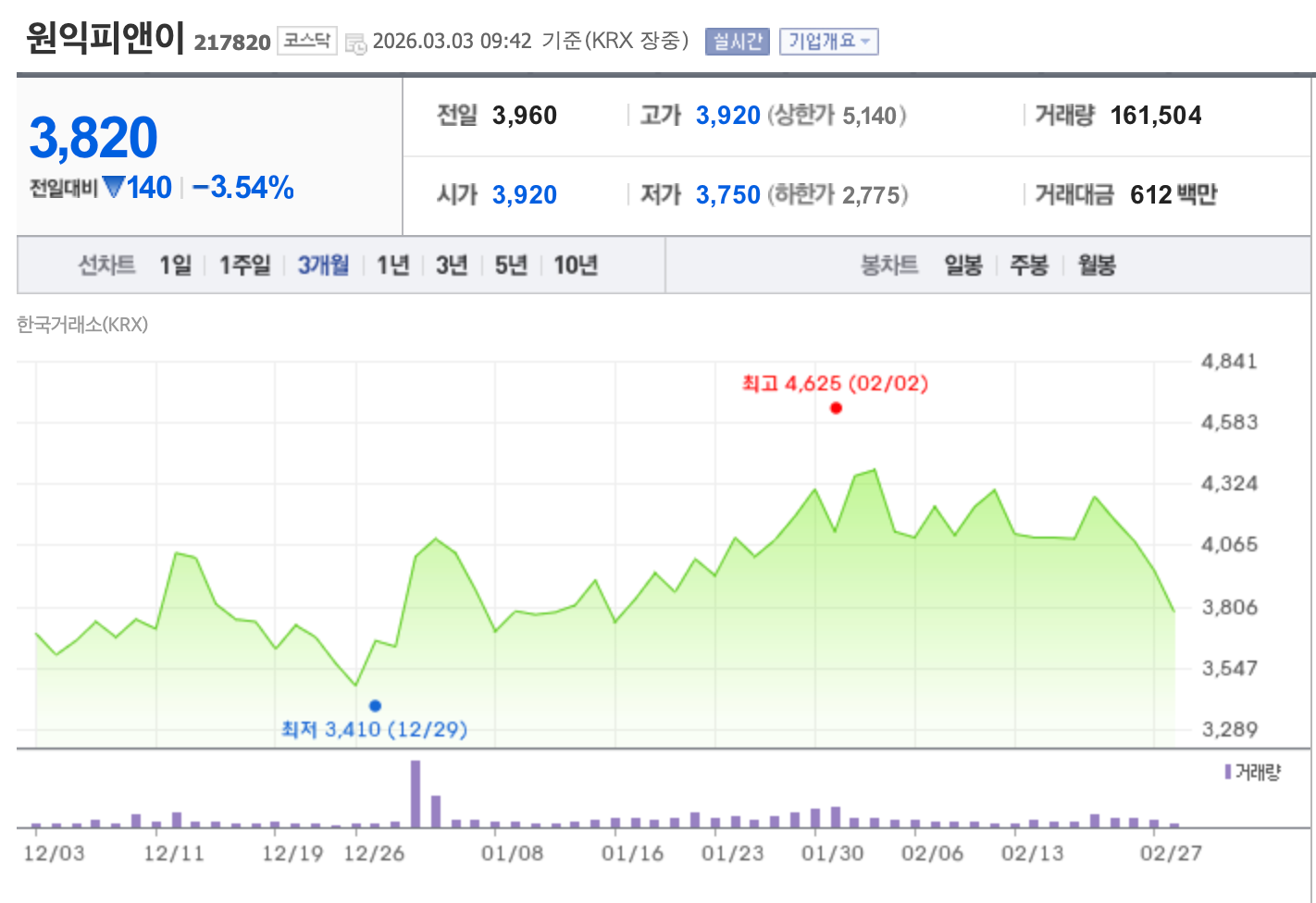Select the 3년 line chart tab
The width and height of the screenshot is (1316, 903).
pyautogui.click(x=452, y=266)
